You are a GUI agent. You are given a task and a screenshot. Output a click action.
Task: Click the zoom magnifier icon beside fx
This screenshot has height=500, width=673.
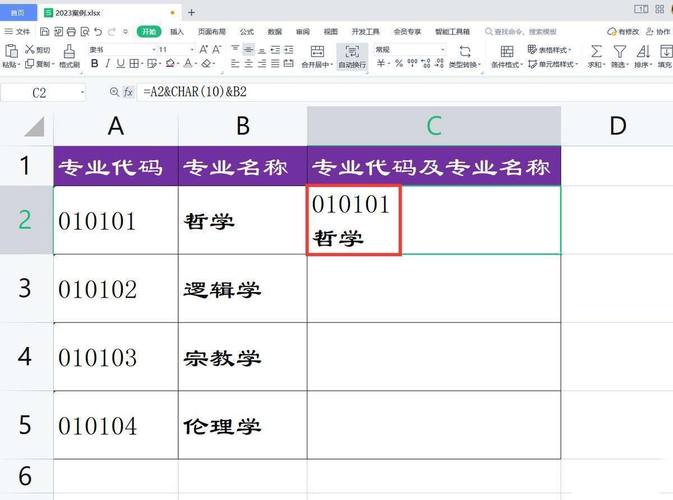[x=114, y=92]
